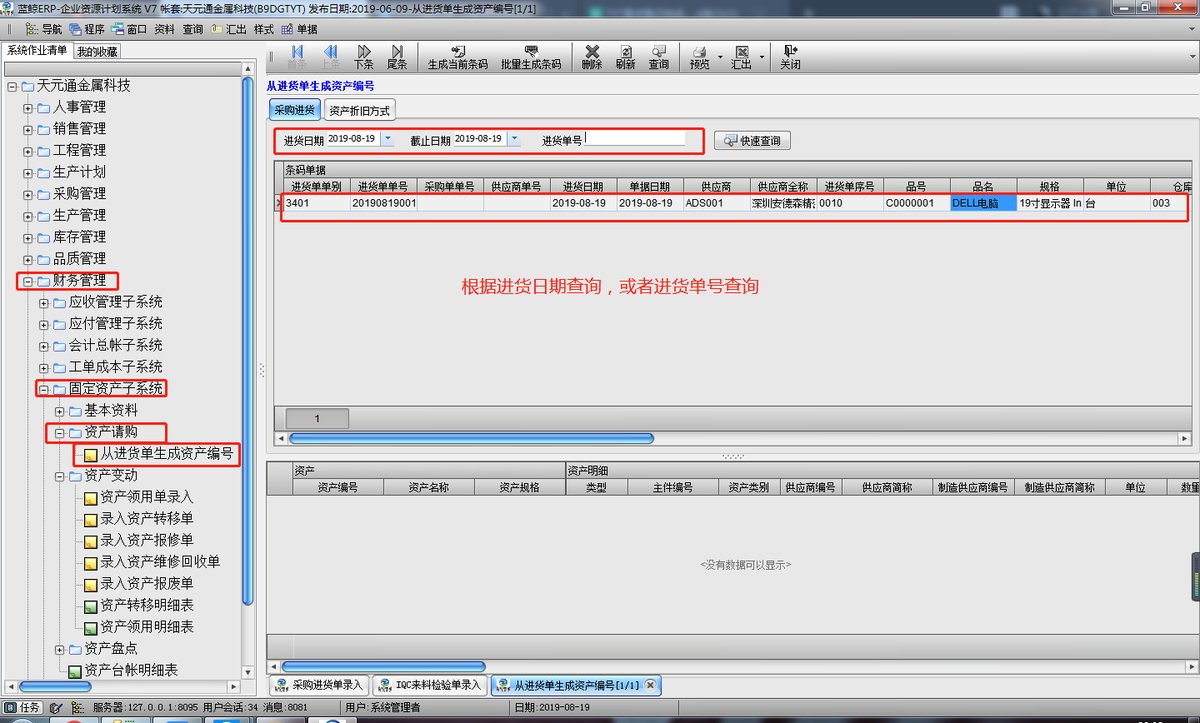The width and height of the screenshot is (1200, 723).
Task: Expand the 资产盘点 tree node
Action: click(60, 649)
